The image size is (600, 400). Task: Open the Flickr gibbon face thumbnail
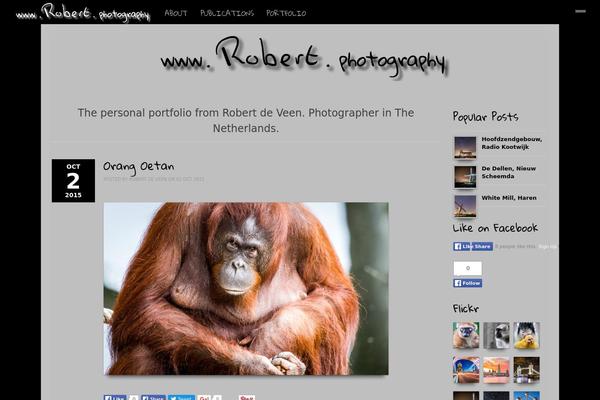click(x=466, y=335)
